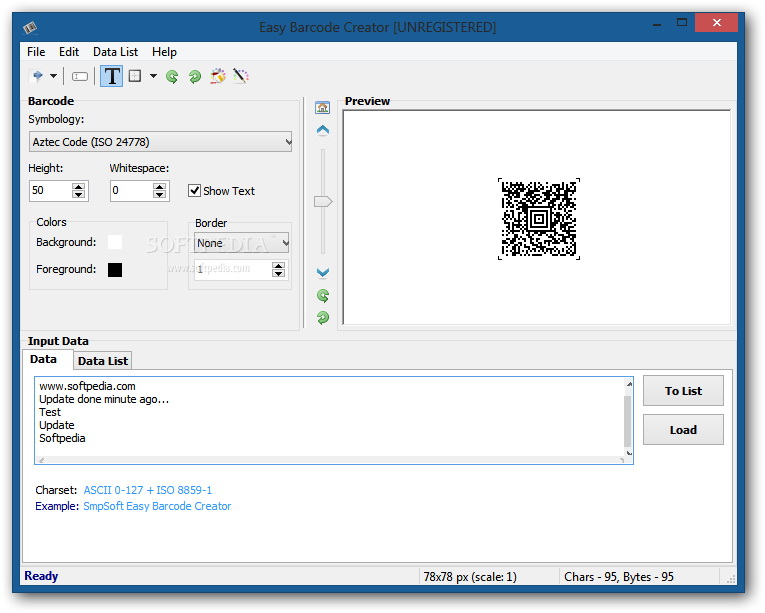
Task: Click the data text box scroll up arrow
Action: 629,385
